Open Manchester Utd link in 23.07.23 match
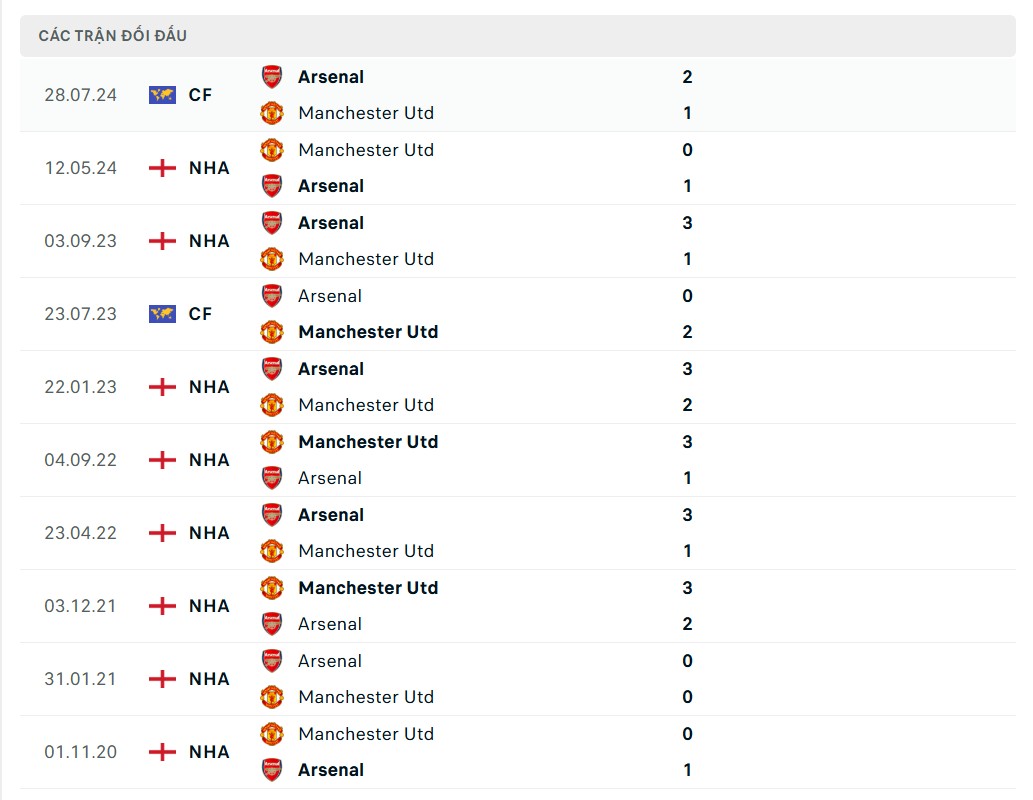Screen dimensions: 1033x800 368,332
